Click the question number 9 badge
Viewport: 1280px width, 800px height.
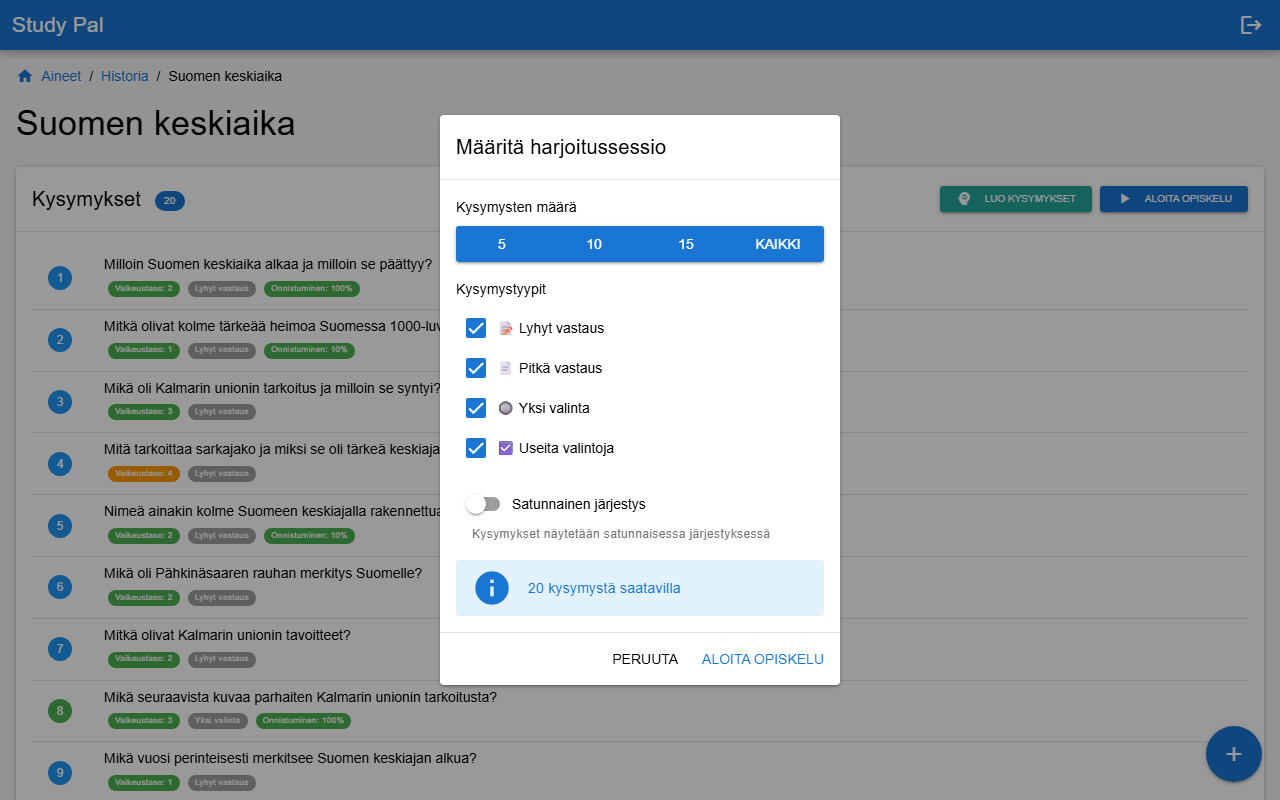(60, 773)
